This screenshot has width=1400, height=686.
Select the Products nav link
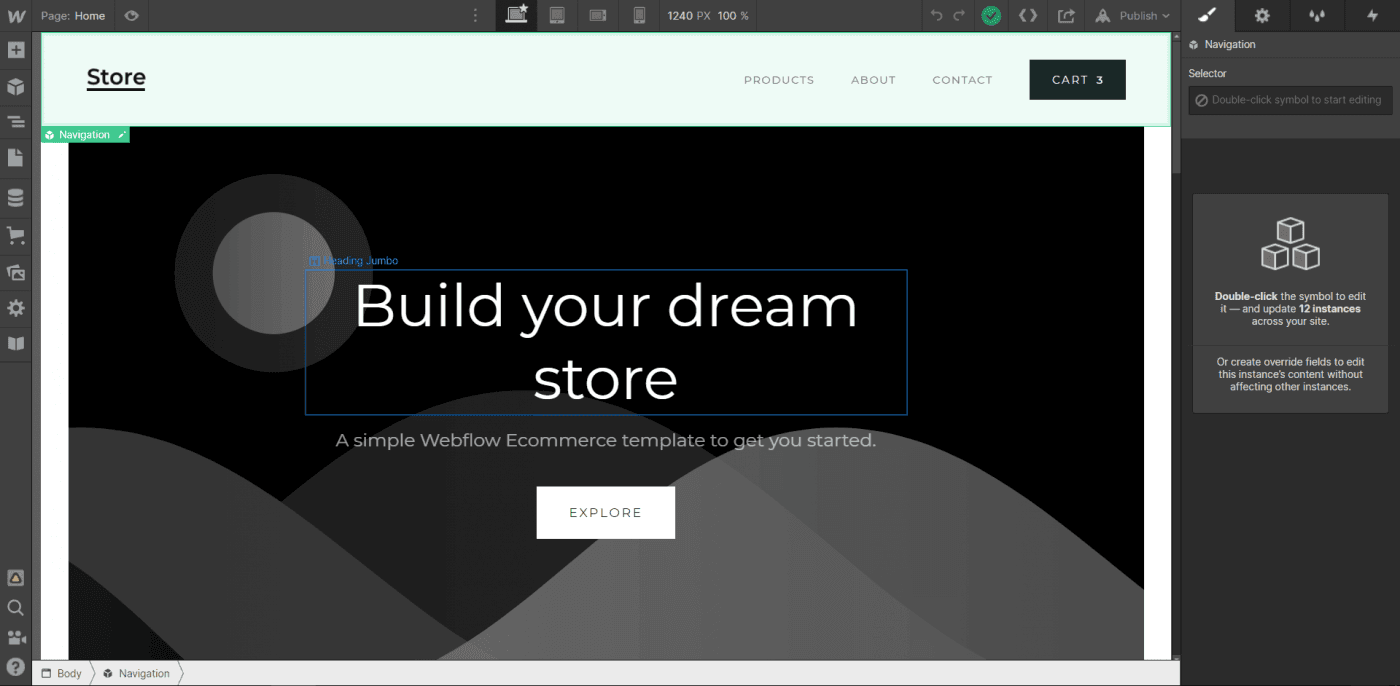point(779,80)
